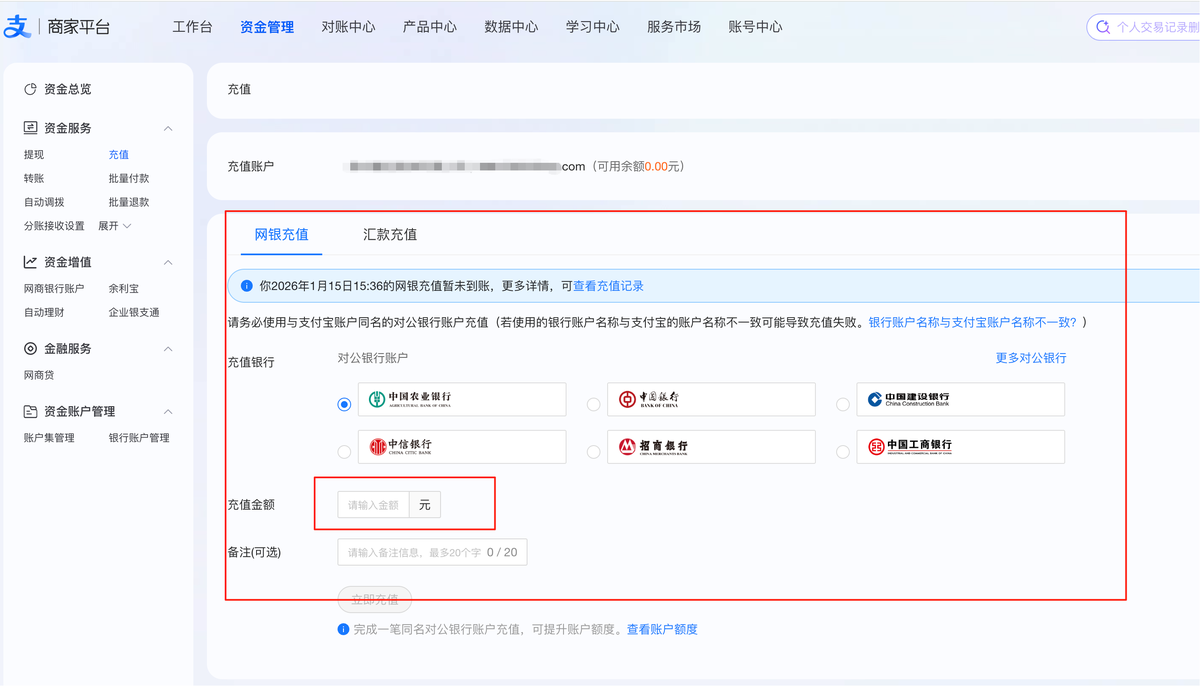Collapse the 金融服务 section chevron

click(x=168, y=349)
